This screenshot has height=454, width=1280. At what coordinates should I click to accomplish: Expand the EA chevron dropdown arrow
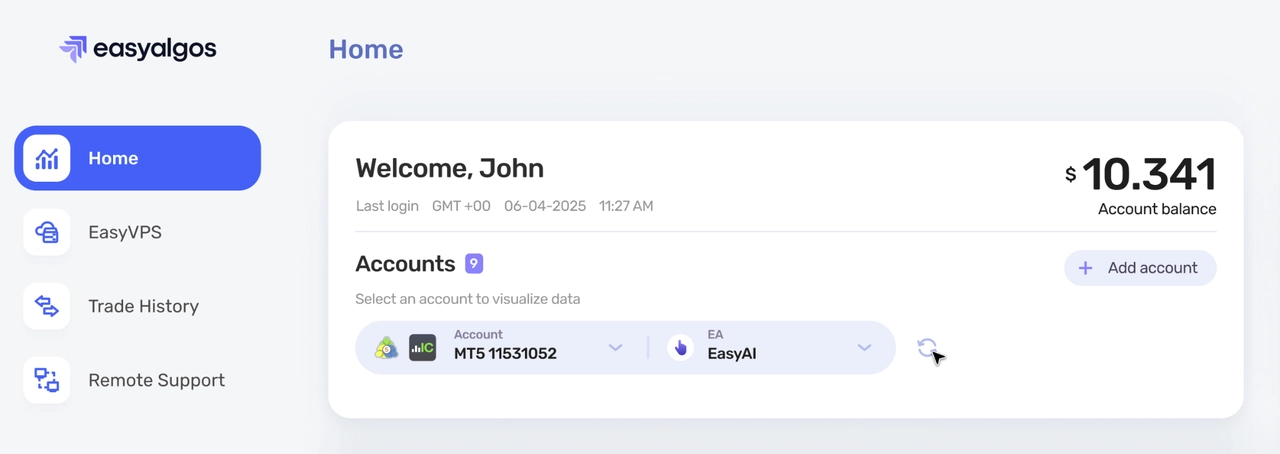[864, 348]
